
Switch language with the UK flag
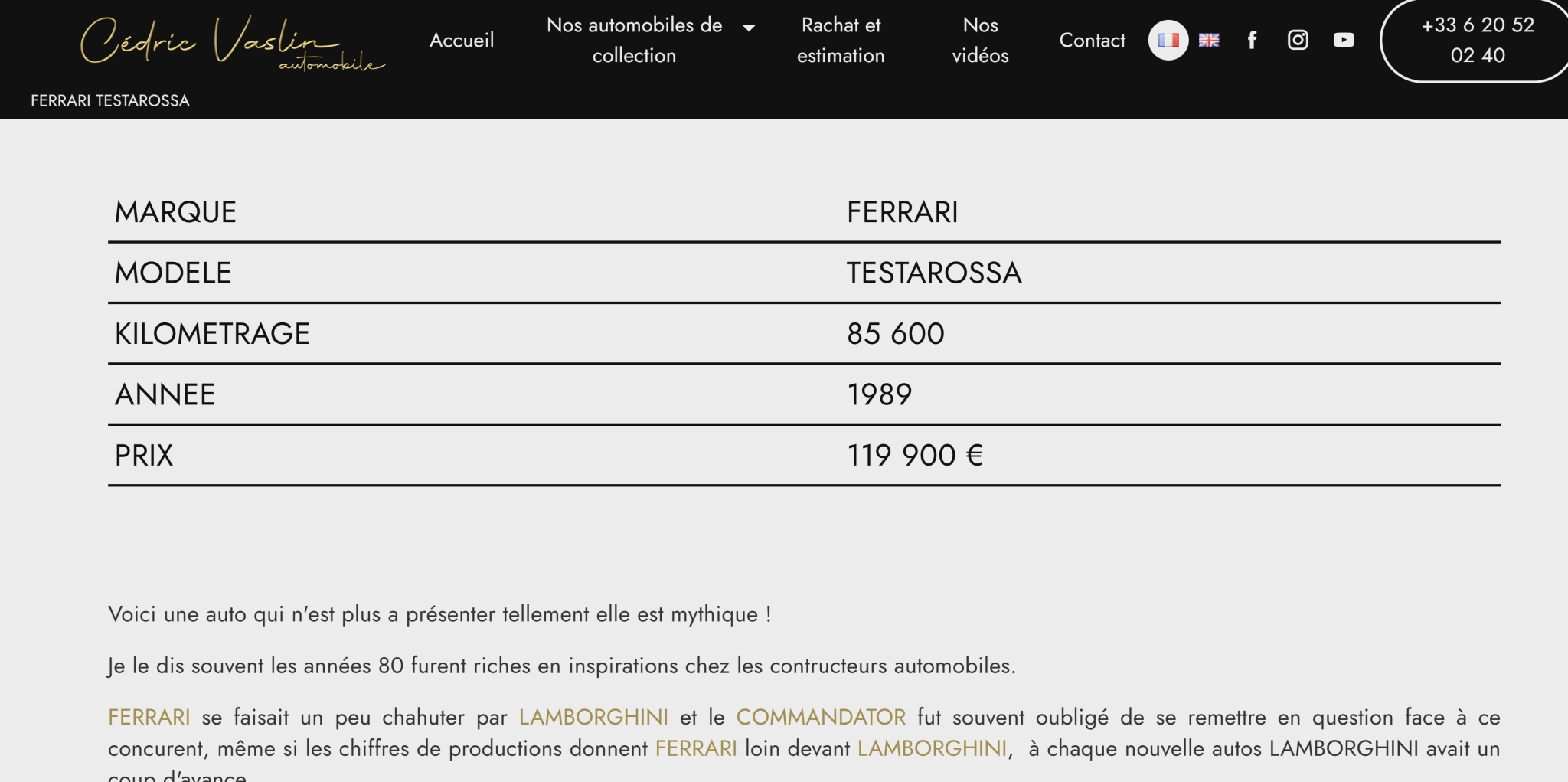pyautogui.click(x=1209, y=40)
